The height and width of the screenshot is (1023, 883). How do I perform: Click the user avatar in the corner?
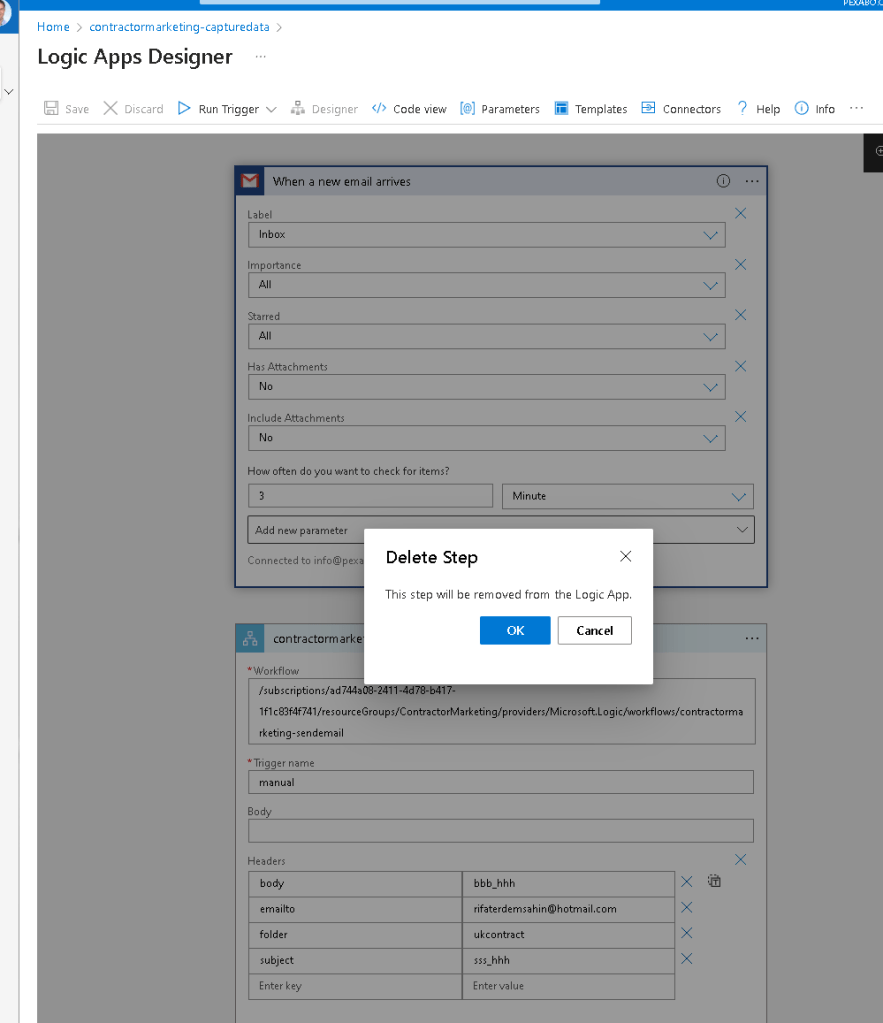coord(5,13)
